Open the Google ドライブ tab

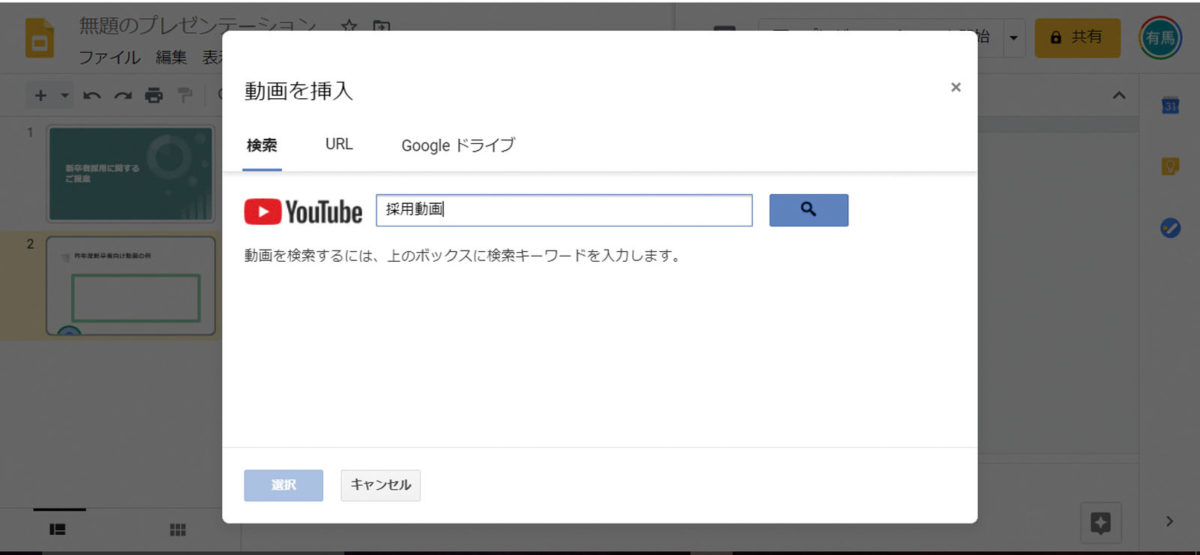pos(458,145)
